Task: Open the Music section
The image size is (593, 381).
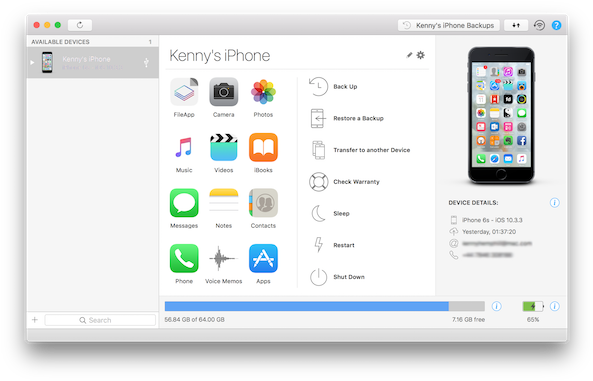Action: pos(184,148)
